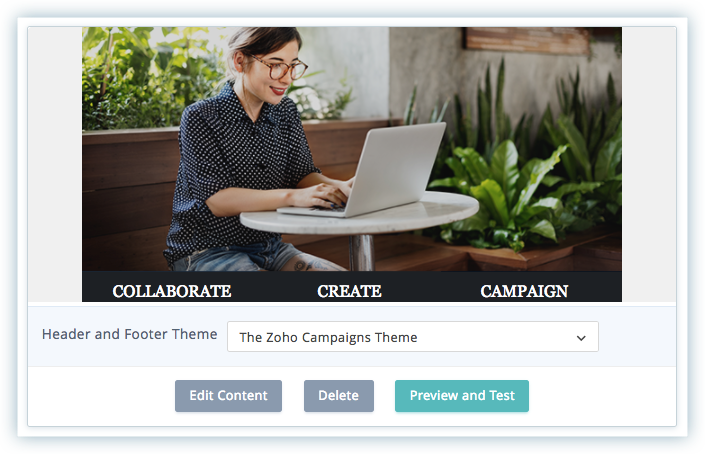This screenshot has height=454, width=705.
Task: Select The Zoho Campaigns Theme text
Action: click(x=328, y=337)
